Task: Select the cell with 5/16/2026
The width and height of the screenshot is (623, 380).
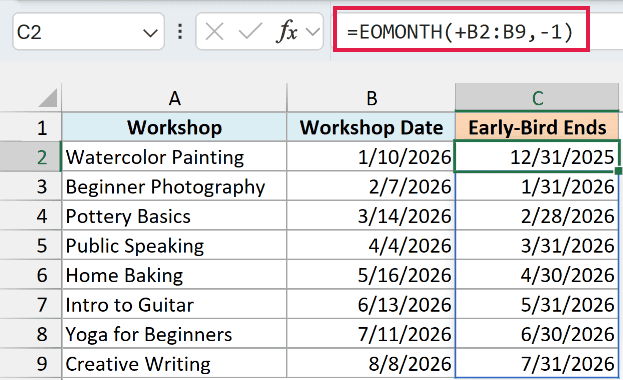Action: (371, 275)
